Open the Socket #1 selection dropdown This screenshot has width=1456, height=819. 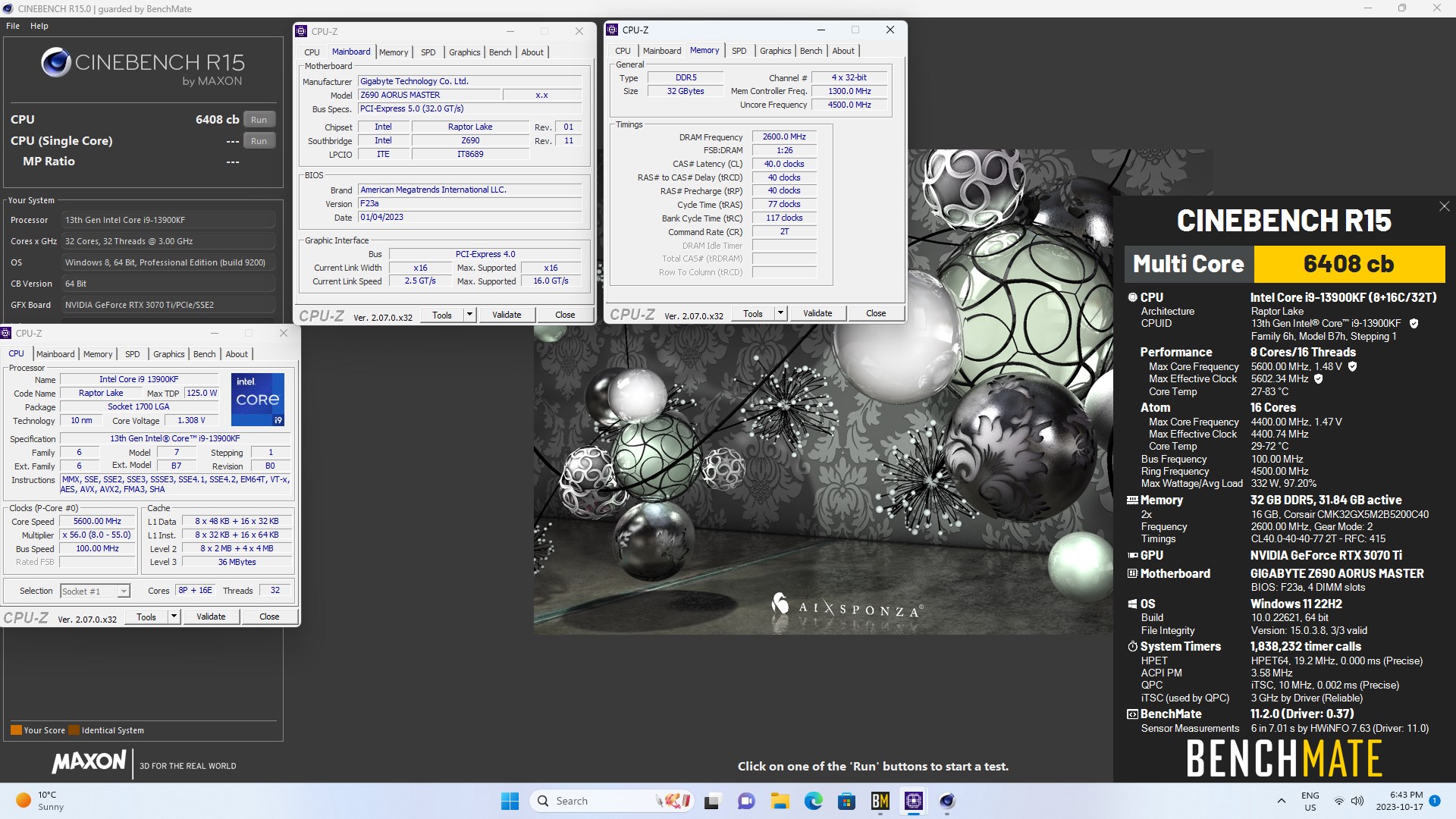(95, 591)
